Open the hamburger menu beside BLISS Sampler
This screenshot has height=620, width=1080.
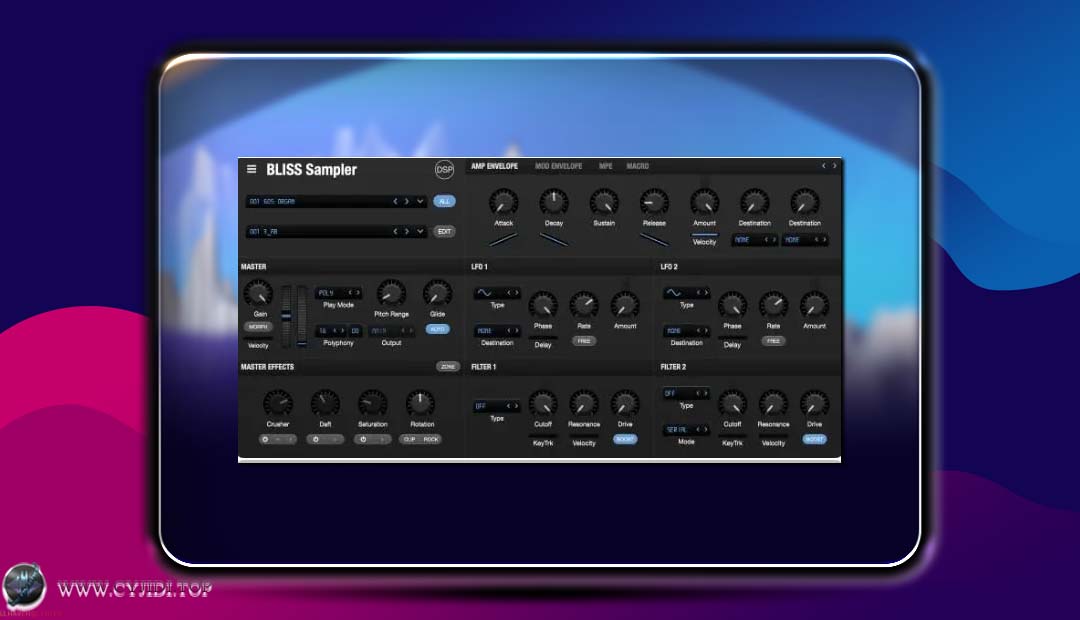pyautogui.click(x=251, y=169)
